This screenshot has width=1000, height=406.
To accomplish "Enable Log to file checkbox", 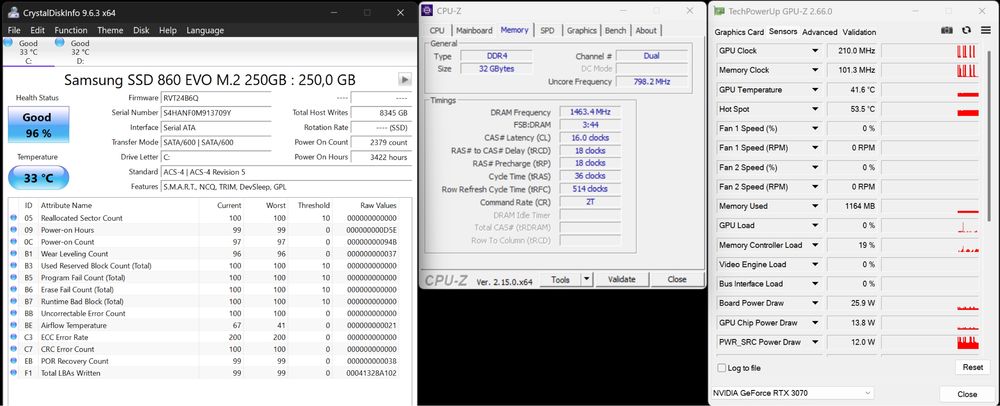I will click(721, 368).
